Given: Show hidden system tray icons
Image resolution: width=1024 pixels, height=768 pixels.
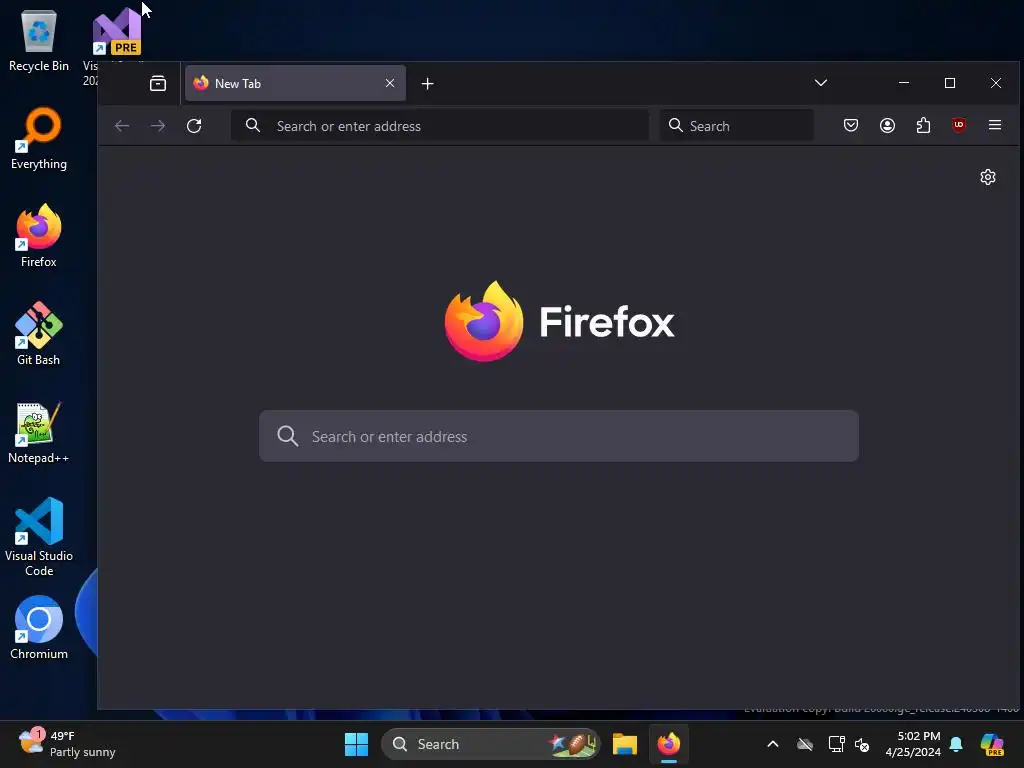Looking at the screenshot, I should click(773, 744).
